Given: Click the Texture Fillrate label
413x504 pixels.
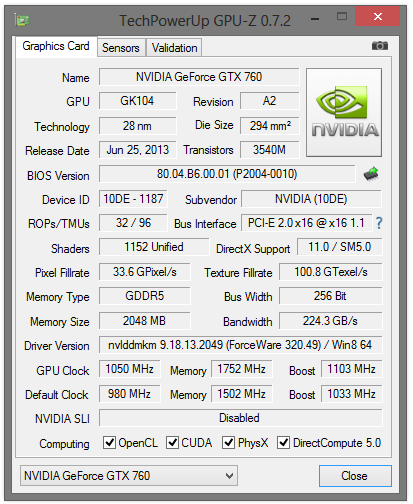Looking at the screenshot, I should pos(238,273).
